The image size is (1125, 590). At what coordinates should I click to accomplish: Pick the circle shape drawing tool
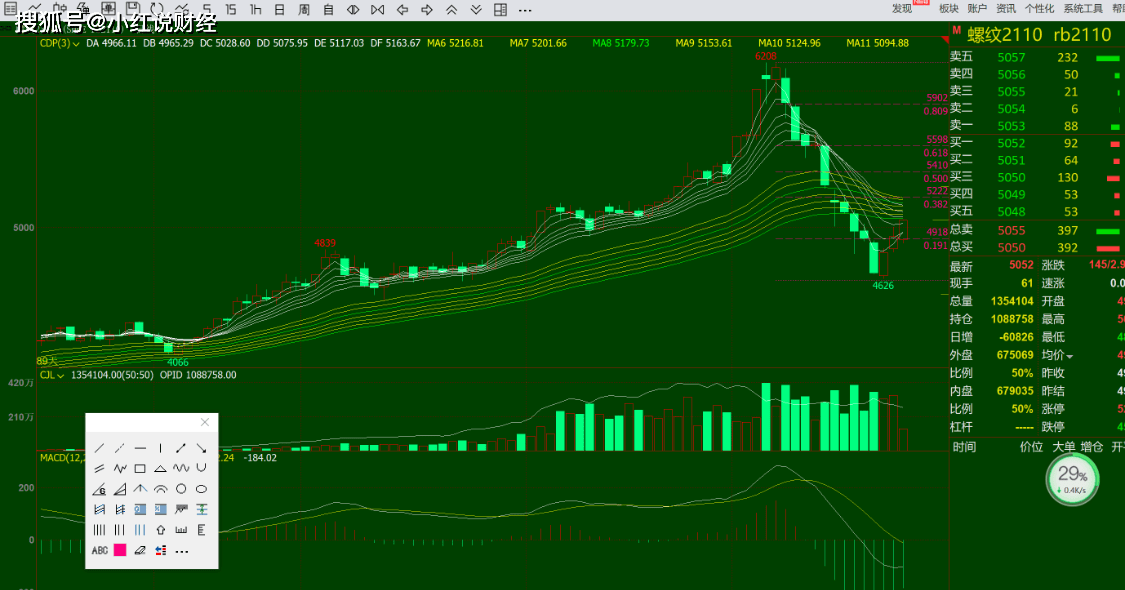[x=181, y=489]
